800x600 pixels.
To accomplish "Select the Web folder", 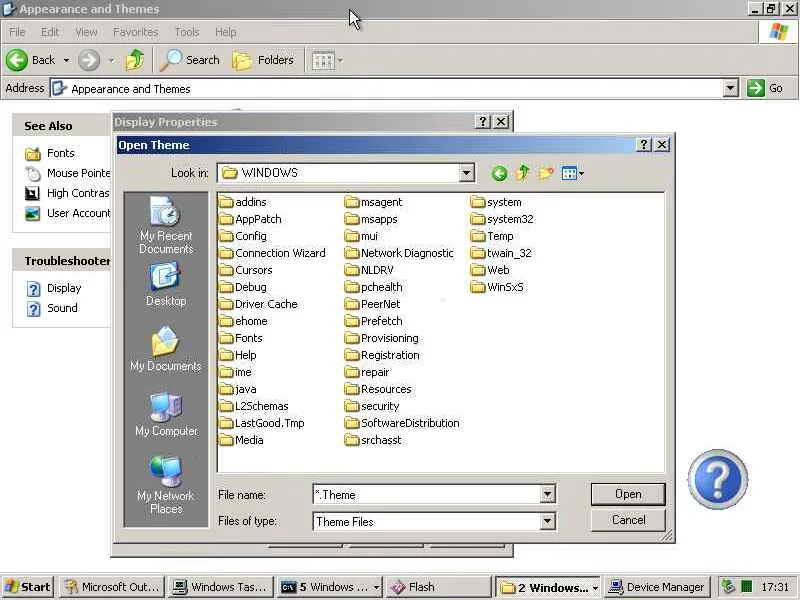I will 490,270.
